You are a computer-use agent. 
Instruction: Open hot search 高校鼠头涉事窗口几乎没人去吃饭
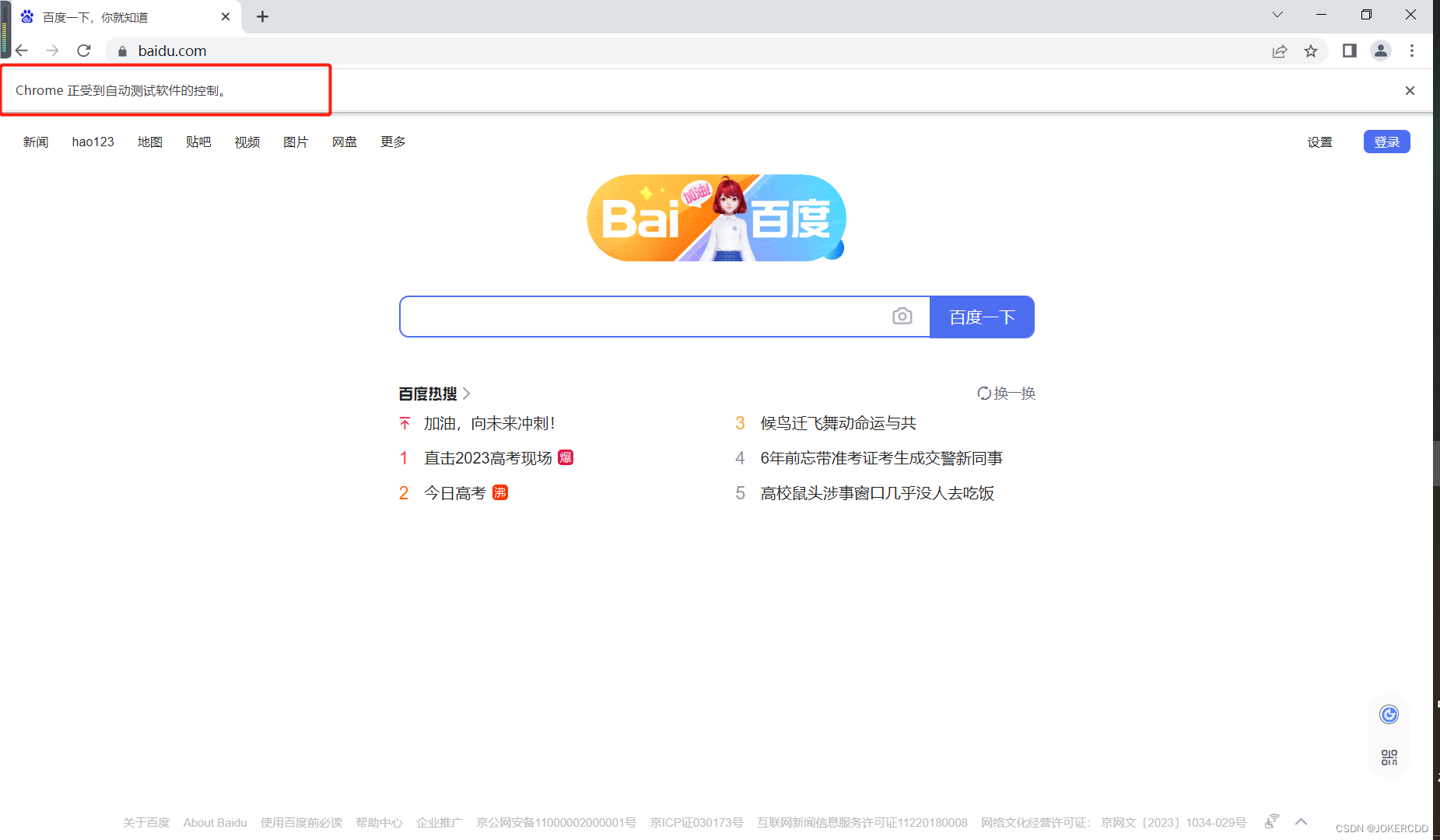point(878,493)
